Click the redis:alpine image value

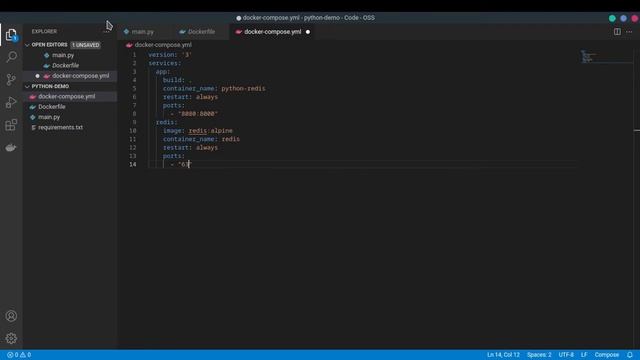pos(210,131)
